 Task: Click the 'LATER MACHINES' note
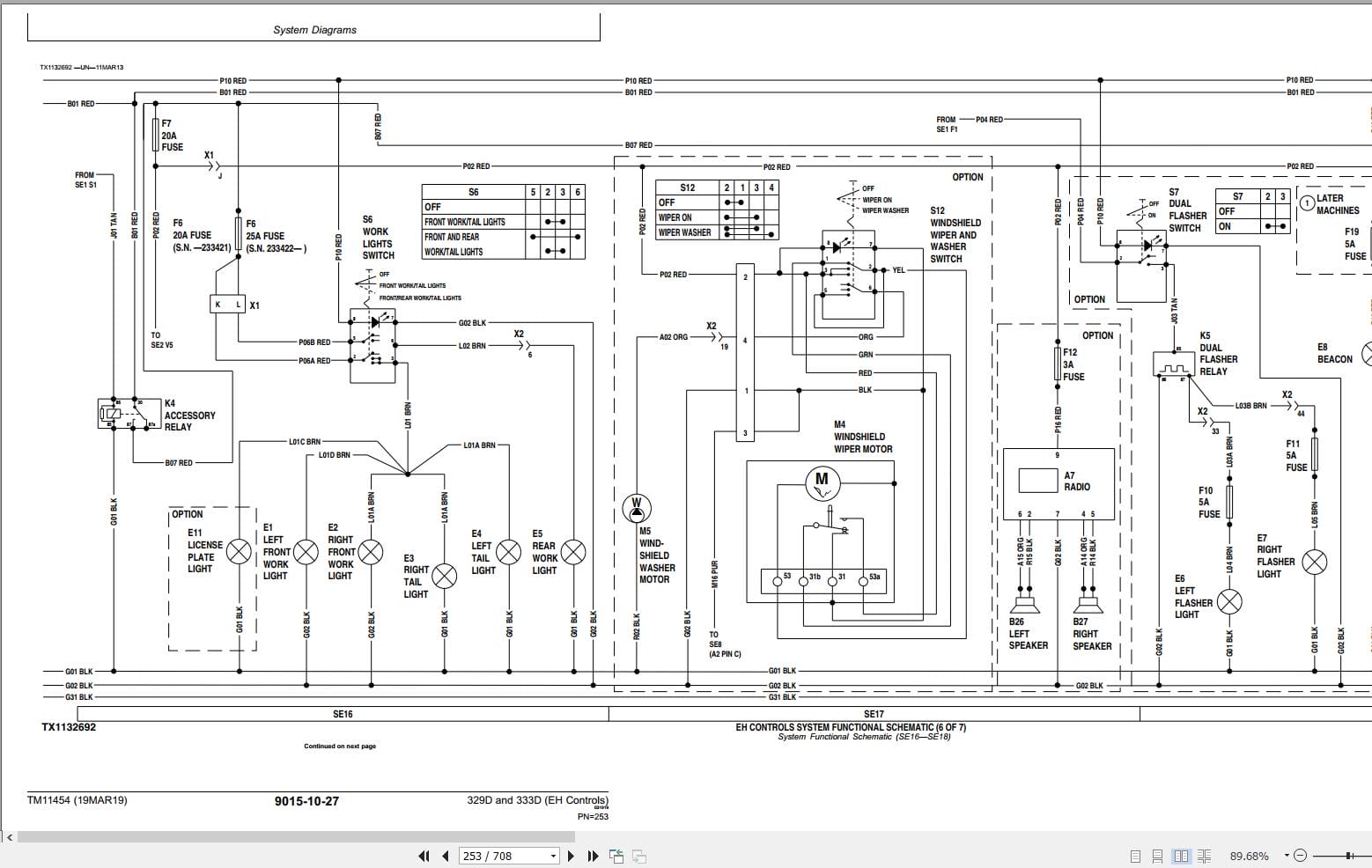pos(1338,204)
